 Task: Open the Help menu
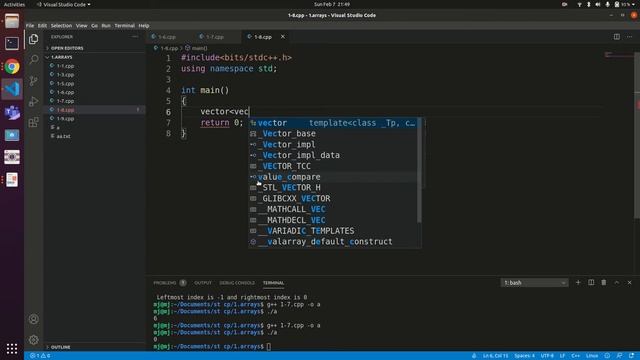coord(144,26)
